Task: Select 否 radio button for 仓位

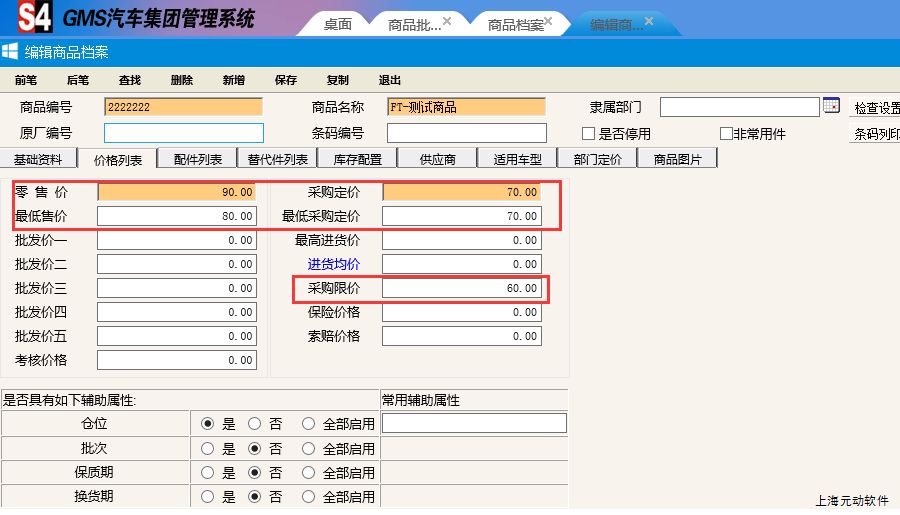Action: [254, 423]
